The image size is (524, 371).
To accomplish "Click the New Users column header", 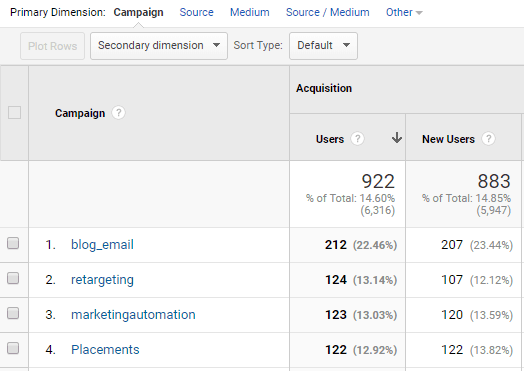I will tap(448, 139).
